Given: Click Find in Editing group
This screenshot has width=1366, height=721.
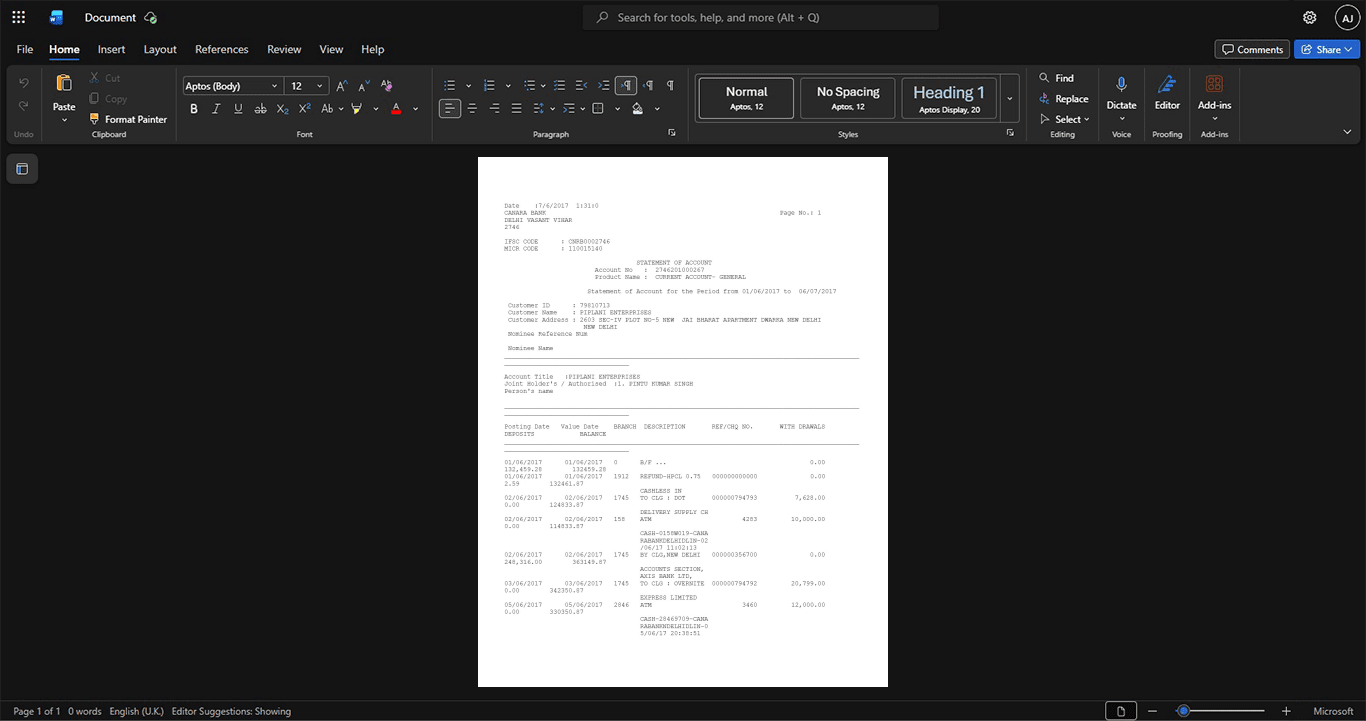Looking at the screenshot, I should (x=1056, y=78).
